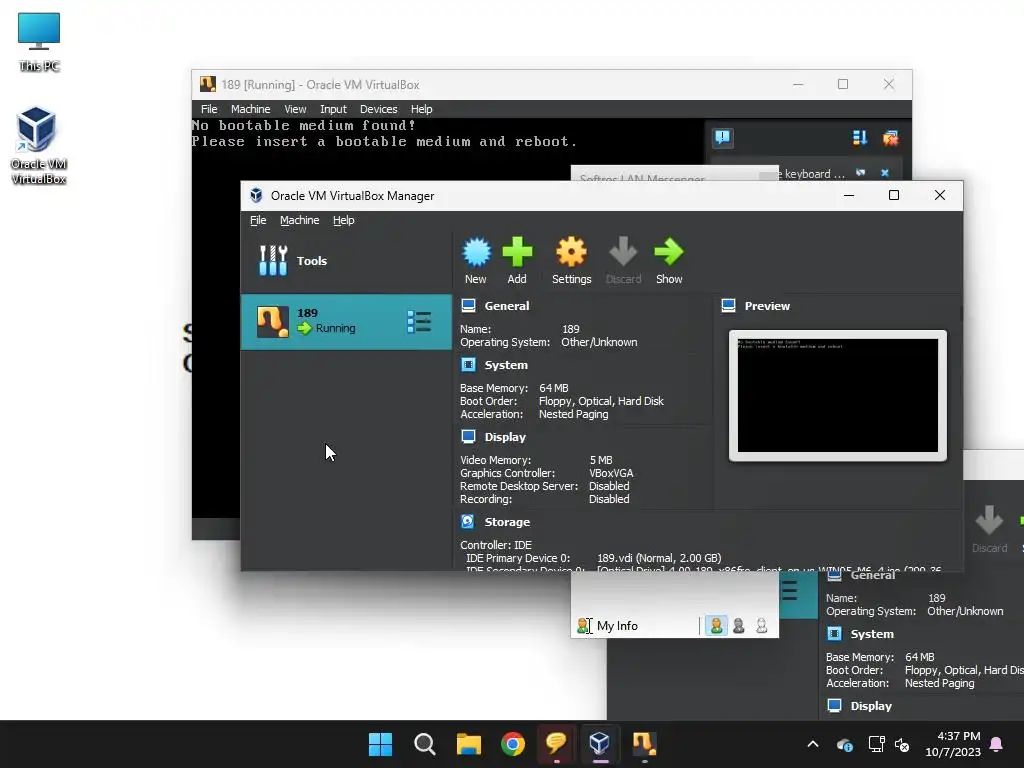
Task: Open Machine menu in 189 Running window
Action: coord(250,109)
